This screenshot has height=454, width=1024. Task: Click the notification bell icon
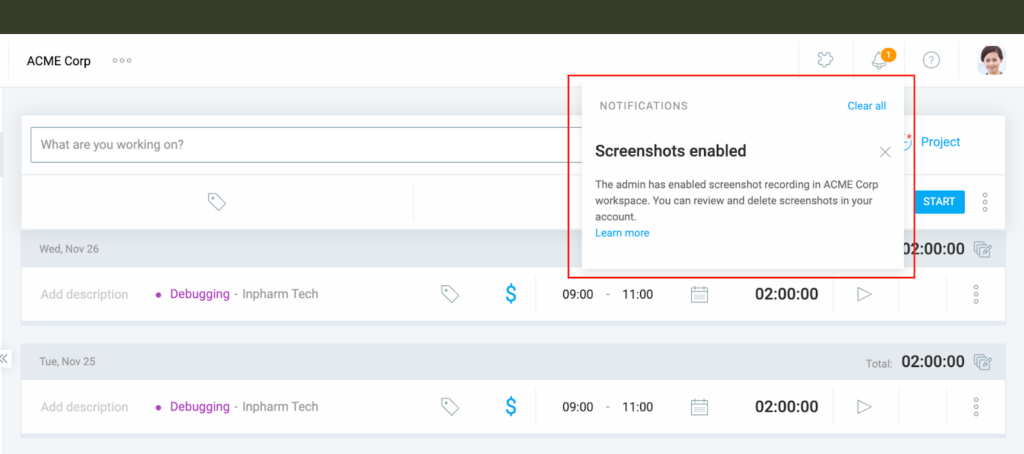(880, 60)
